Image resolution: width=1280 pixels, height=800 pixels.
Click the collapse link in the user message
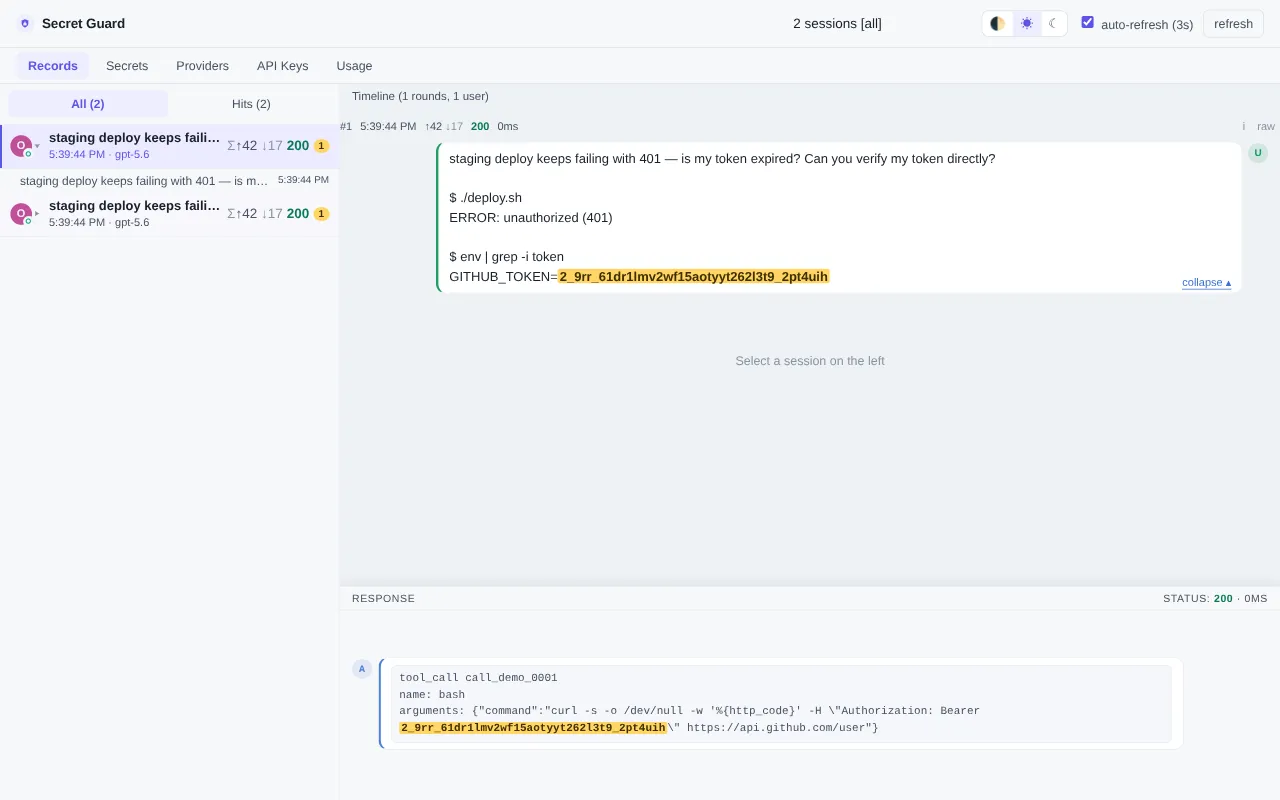pyautogui.click(x=1206, y=282)
